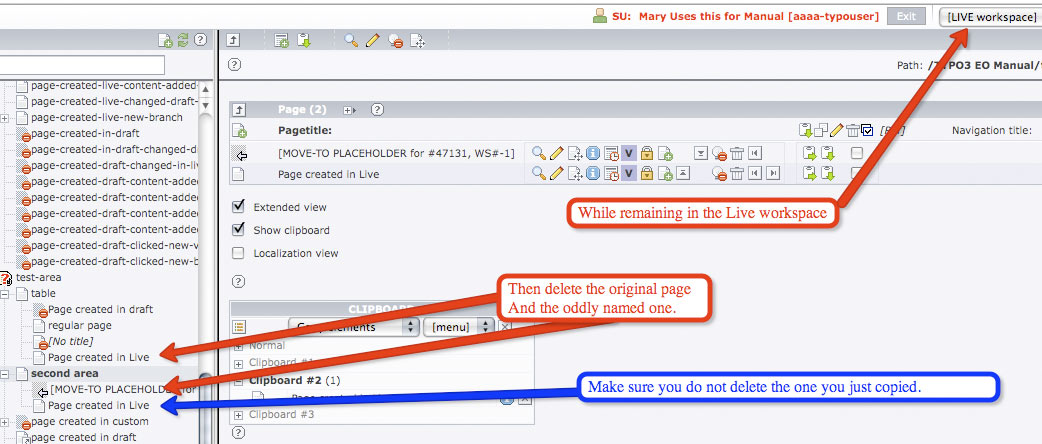This screenshot has height=444, width=1042.
Task: Show info for MOVE-TO PLACEHOLDER row
Action: tap(592, 153)
